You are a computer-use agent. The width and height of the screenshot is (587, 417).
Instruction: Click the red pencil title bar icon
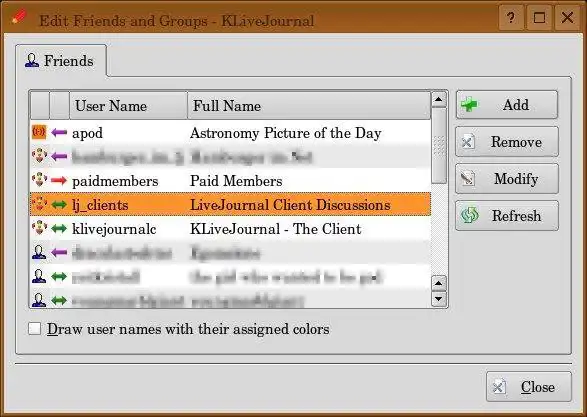(19, 17)
